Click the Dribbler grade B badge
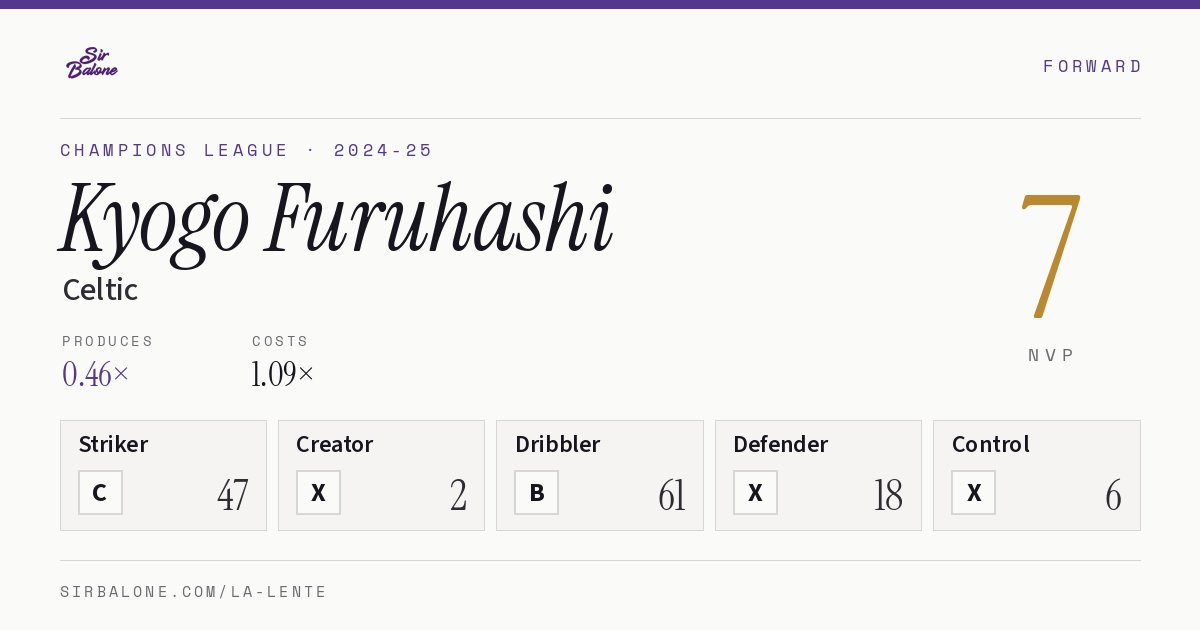 pos(536,493)
